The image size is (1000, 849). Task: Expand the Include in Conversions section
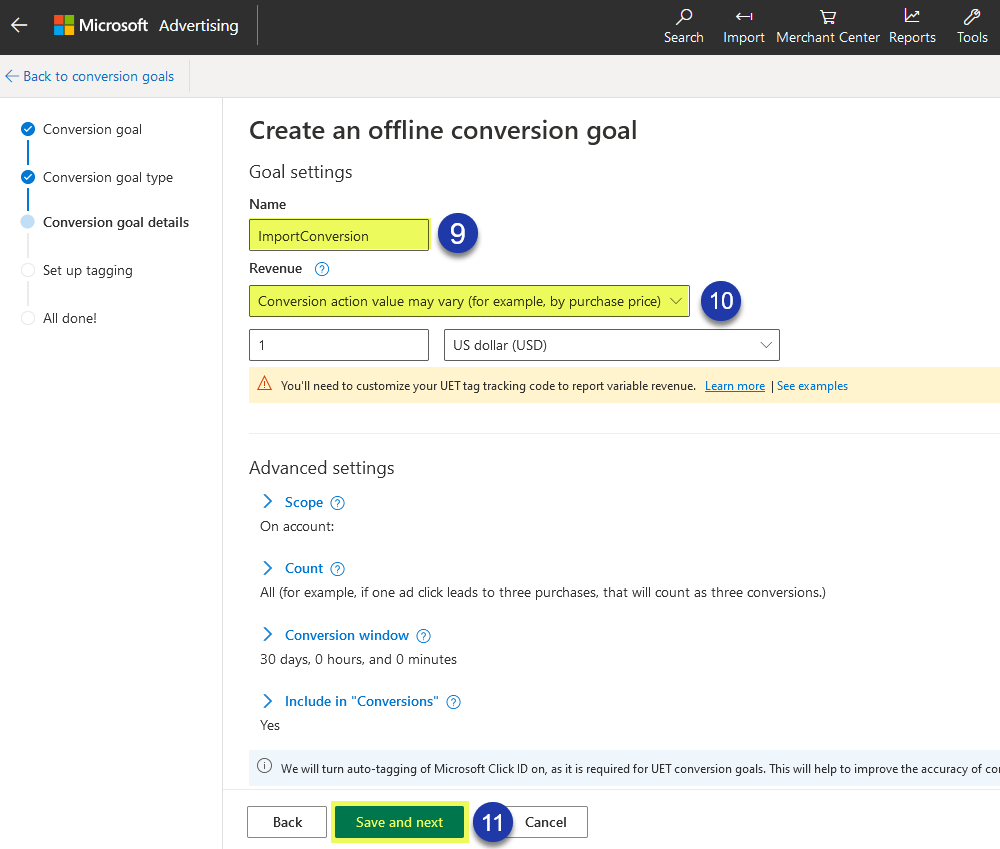tap(267, 701)
